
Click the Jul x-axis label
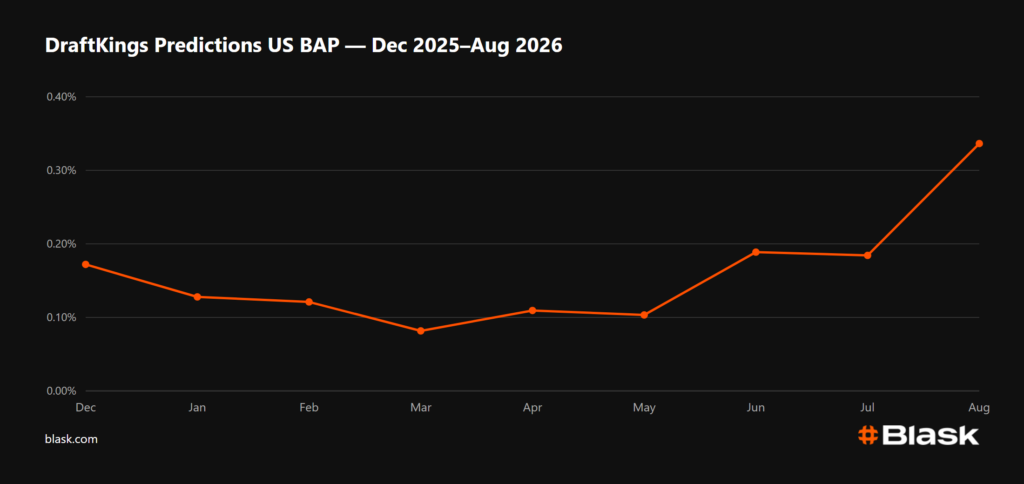click(x=867, y=408)
